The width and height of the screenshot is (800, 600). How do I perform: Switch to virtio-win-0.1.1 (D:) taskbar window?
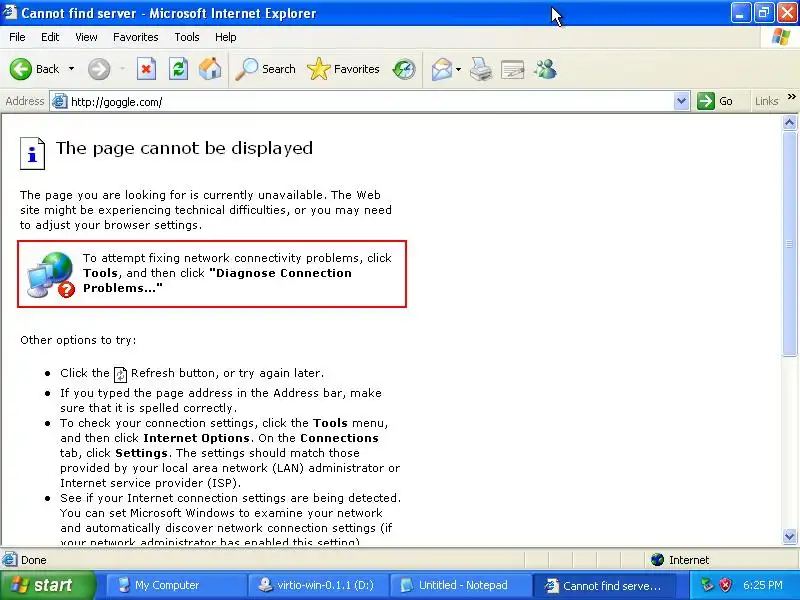tap(319, 585)
